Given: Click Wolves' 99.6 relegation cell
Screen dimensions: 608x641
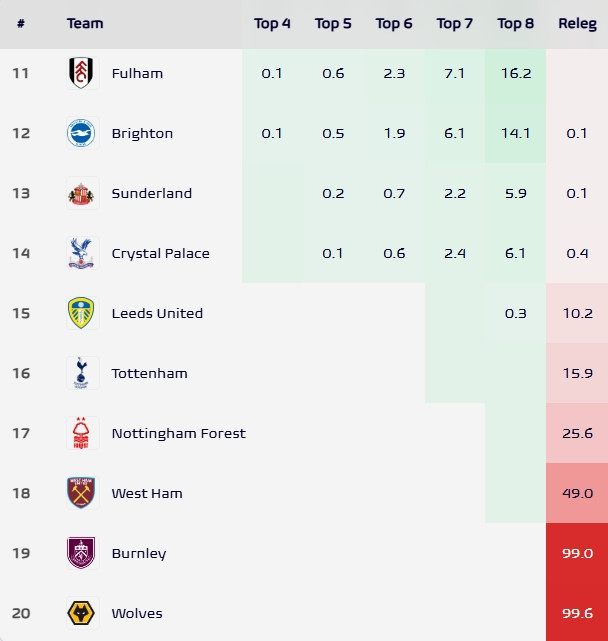Looking at the screenshot, I should coord(577,613).
